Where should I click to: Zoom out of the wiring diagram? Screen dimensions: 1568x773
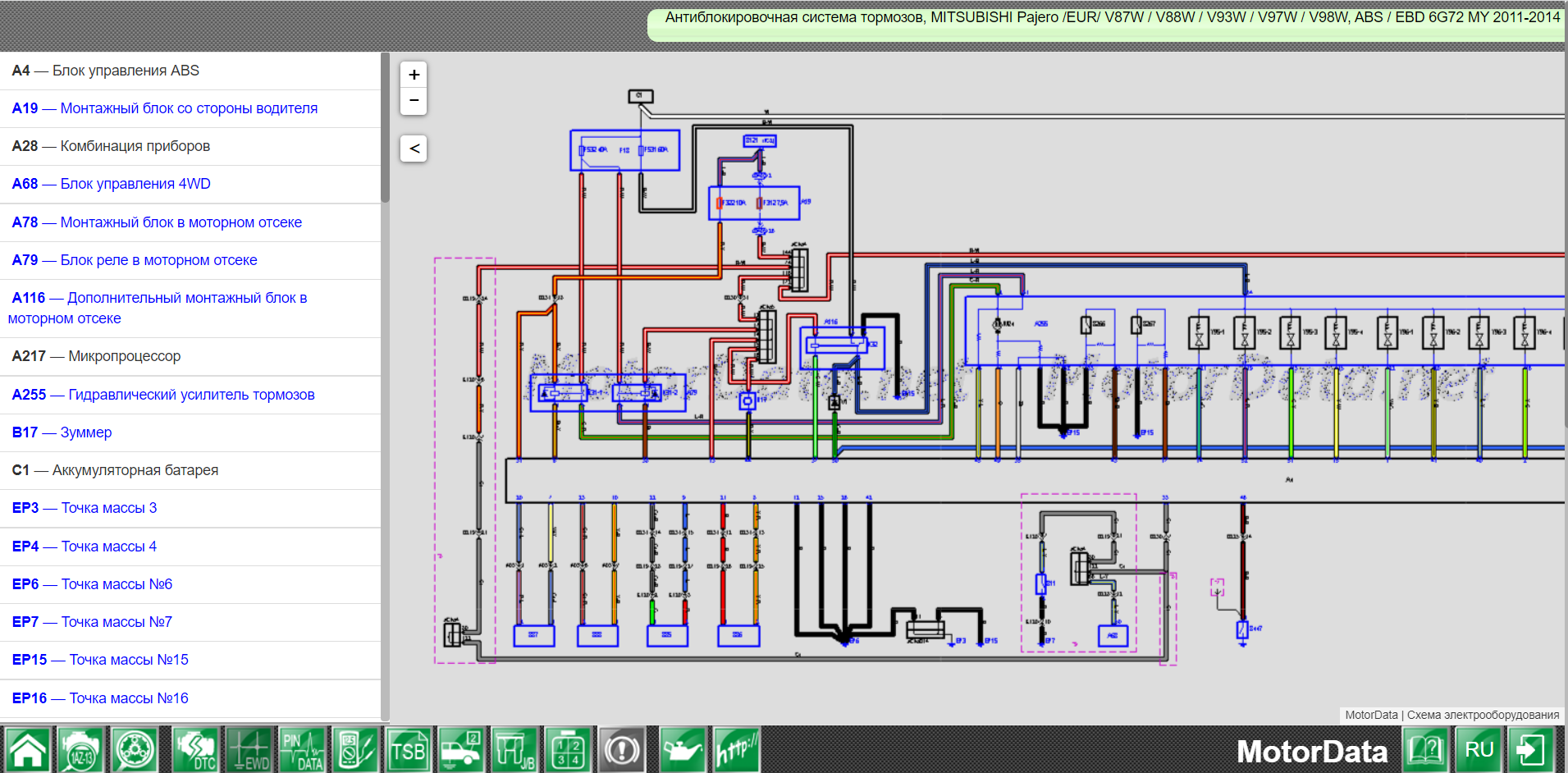(x=414, y=101)
